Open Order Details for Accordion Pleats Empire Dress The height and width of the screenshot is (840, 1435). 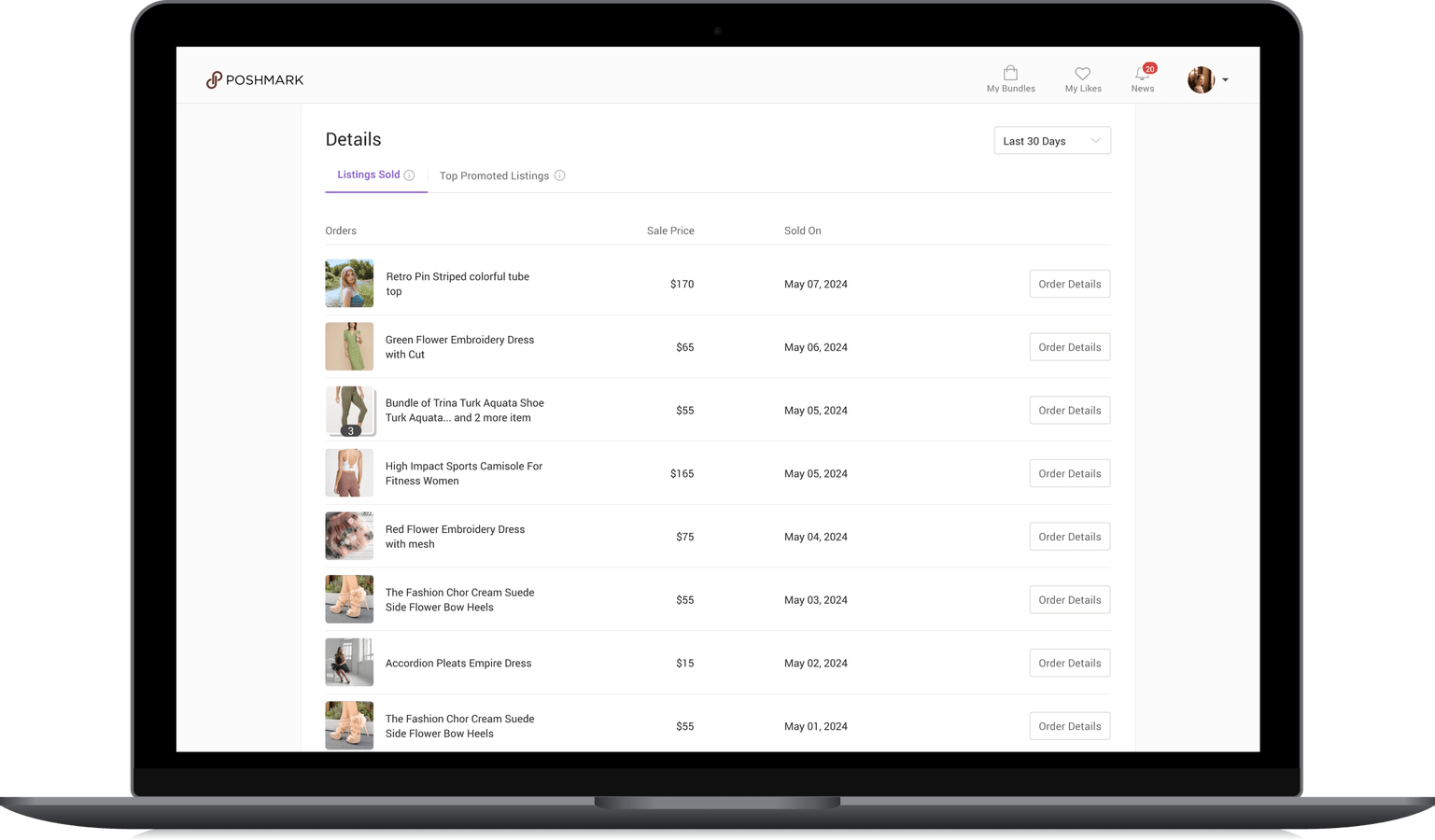1069,663
